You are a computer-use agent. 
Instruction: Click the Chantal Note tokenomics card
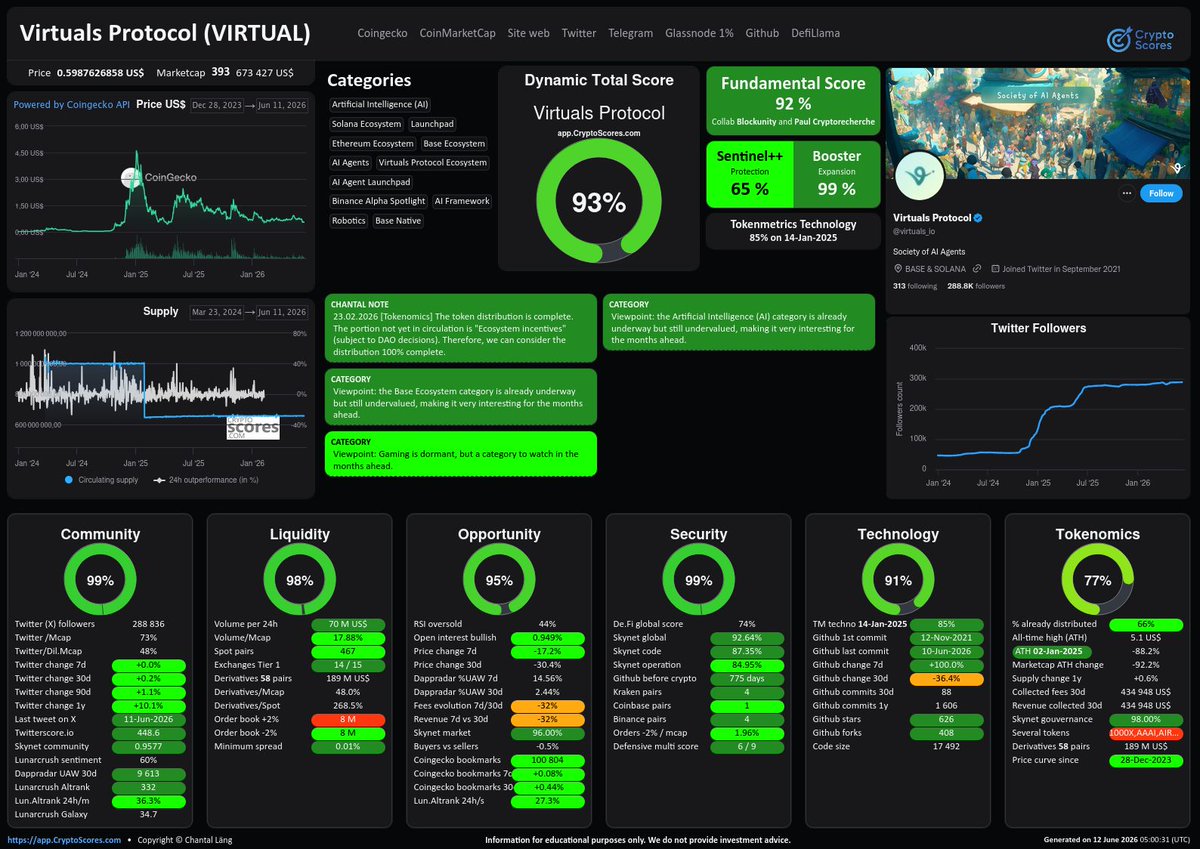click(x=461, y=328)
